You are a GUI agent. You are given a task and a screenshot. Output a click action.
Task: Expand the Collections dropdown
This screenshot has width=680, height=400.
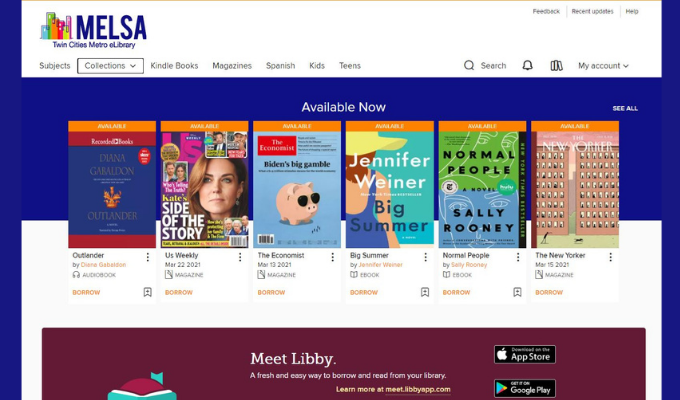tap(110, 66)
